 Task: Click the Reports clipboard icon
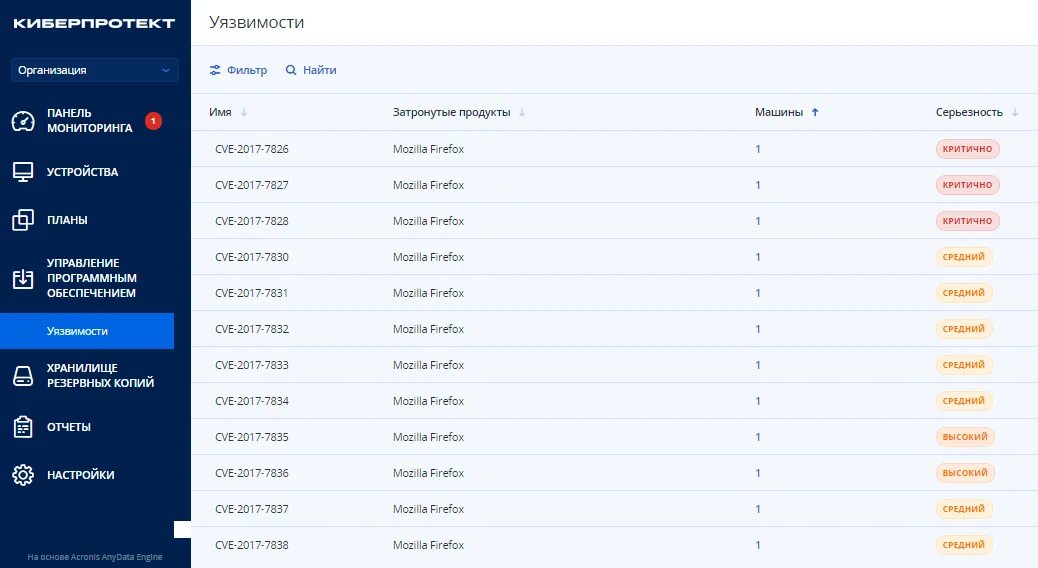23,427
